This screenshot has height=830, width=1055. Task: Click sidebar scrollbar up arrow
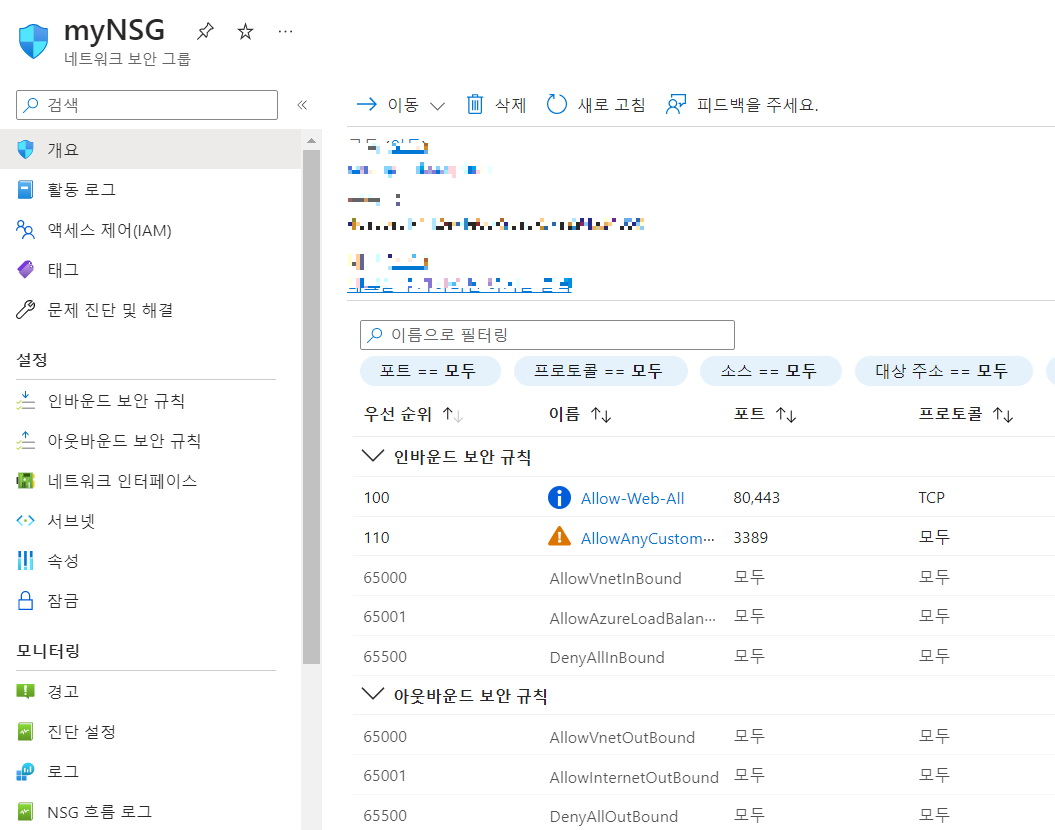[312, 141]
